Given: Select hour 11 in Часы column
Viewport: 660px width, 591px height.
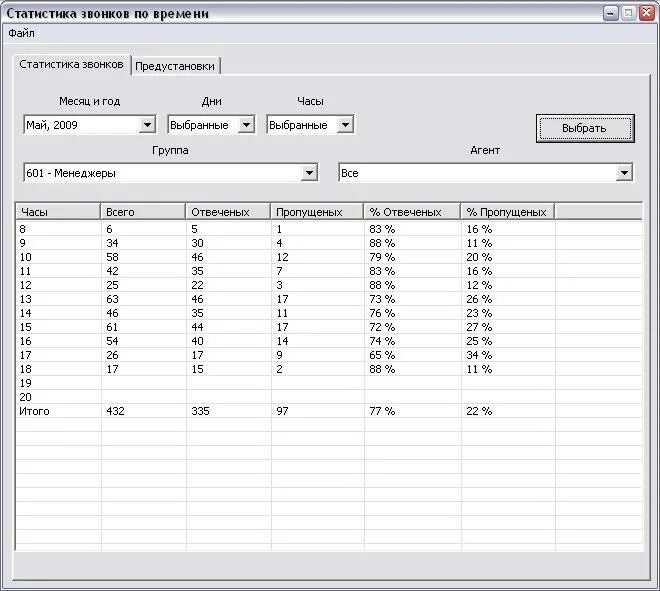Looking at the screenshot, I should 25,271.
